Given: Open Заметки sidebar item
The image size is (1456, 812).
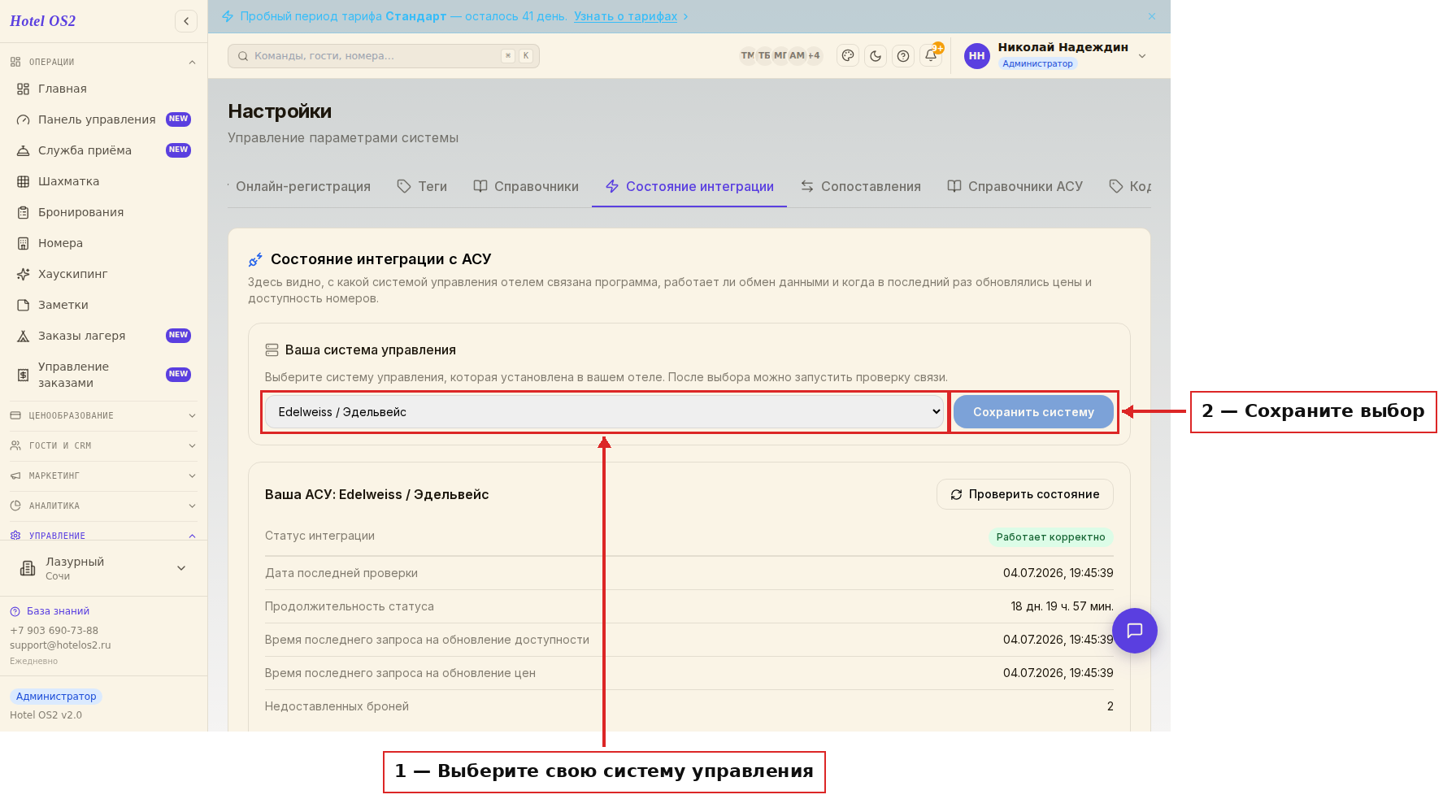Looking at the screenshot, I should coord(103,305).
